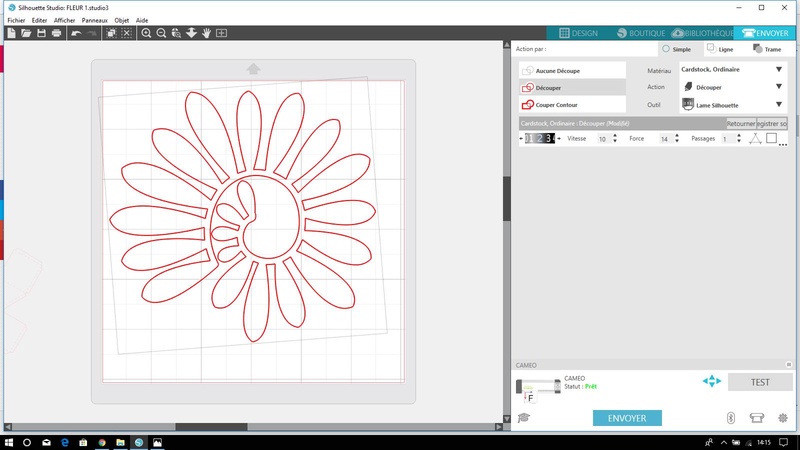Click the drag-zoom down arrow tool
Screen dimensions: 800x450
pyautogui.click(x=191, y=33)
